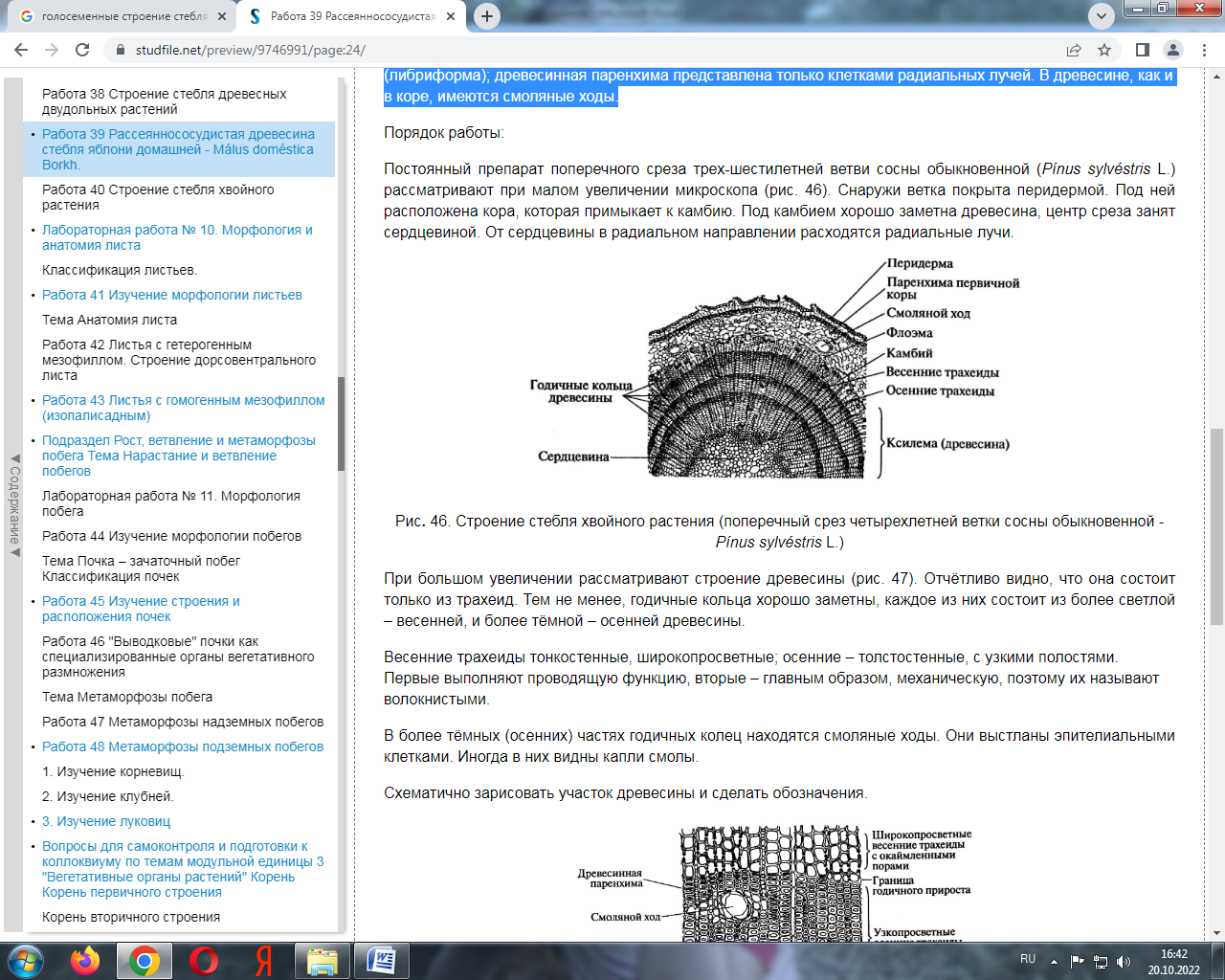
Task: Switch to the 'голосеменные строение стебля' tab
Action: [122, 16]
